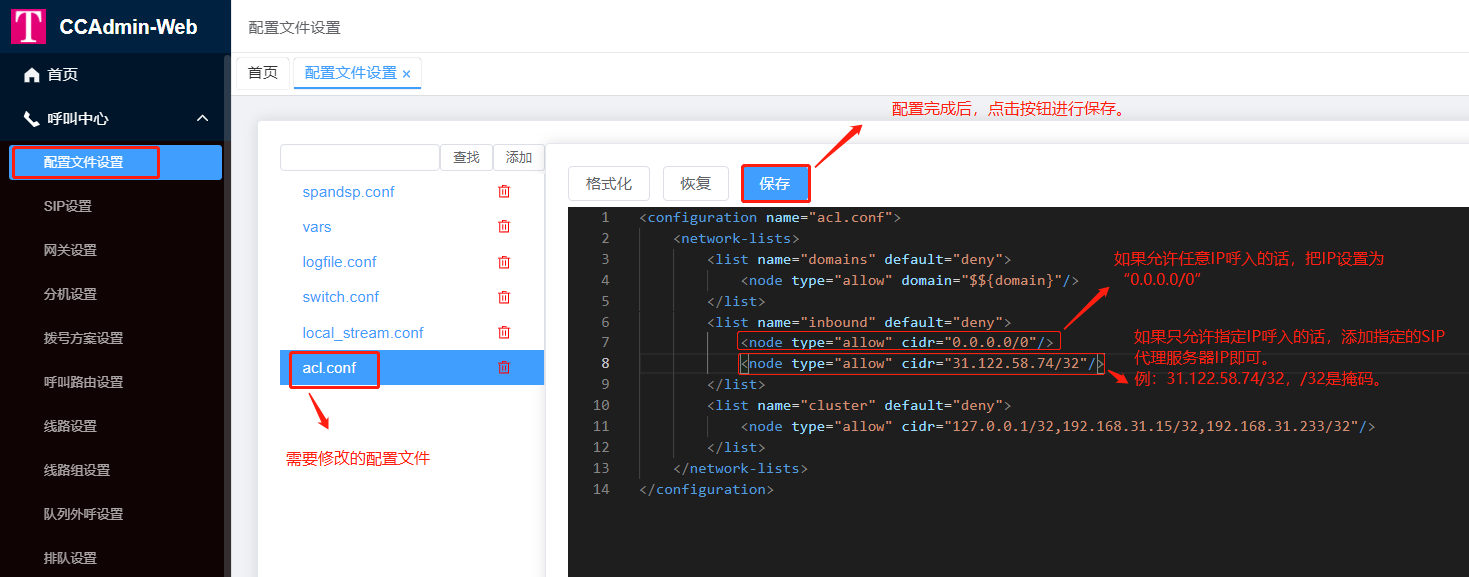Click the 格式化 button
Image resolution: width=1469 pixels, height=577 pixels.
pos(608,184)
